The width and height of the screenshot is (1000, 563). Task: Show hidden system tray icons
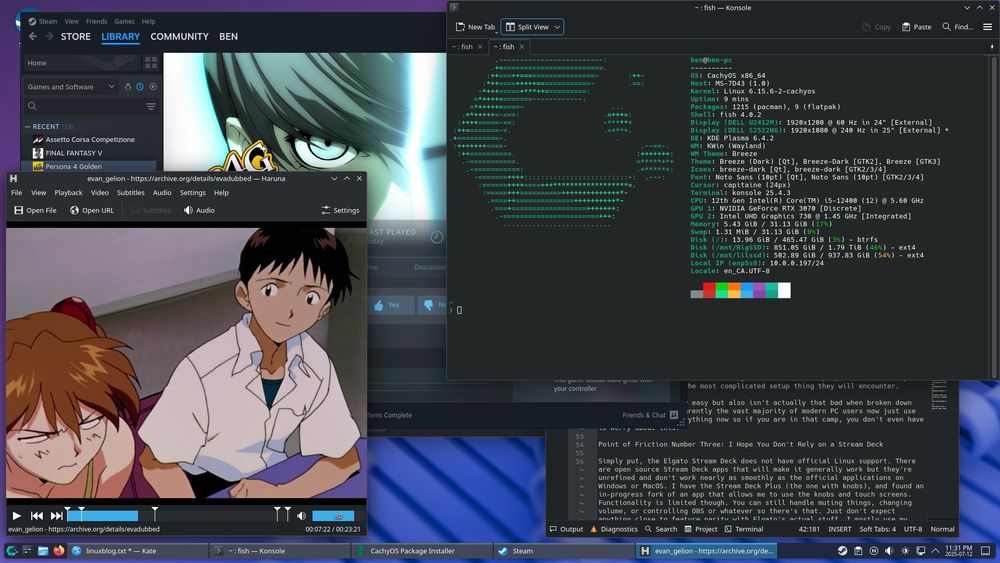pos(936,550)
